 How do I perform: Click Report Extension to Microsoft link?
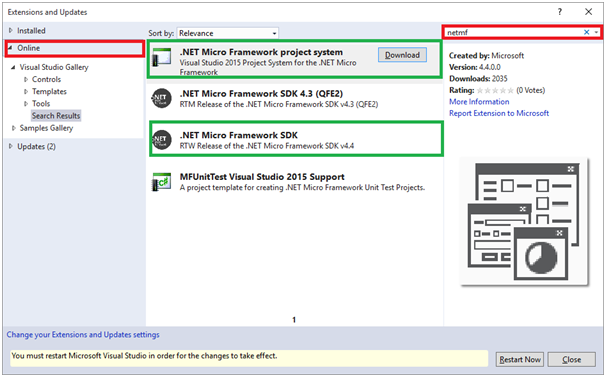tap(499, 113)
